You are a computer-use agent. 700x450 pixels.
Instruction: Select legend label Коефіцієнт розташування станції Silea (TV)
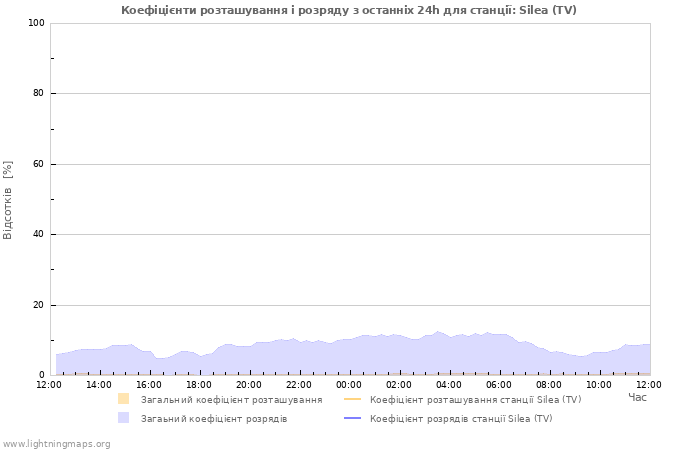coord(475,399)
